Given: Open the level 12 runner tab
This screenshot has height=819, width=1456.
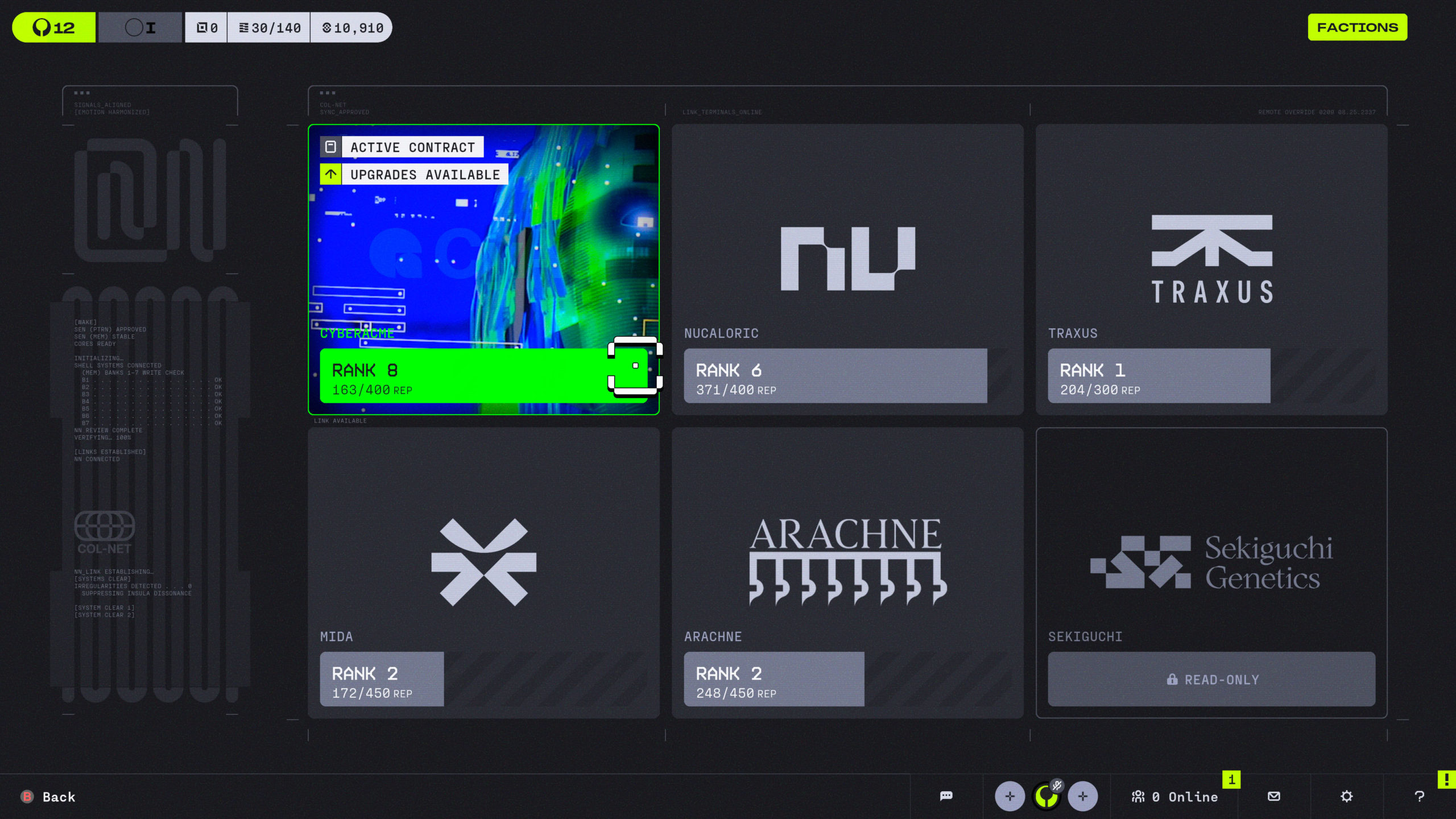Looking at the screenshot, I should coord(54,27).
